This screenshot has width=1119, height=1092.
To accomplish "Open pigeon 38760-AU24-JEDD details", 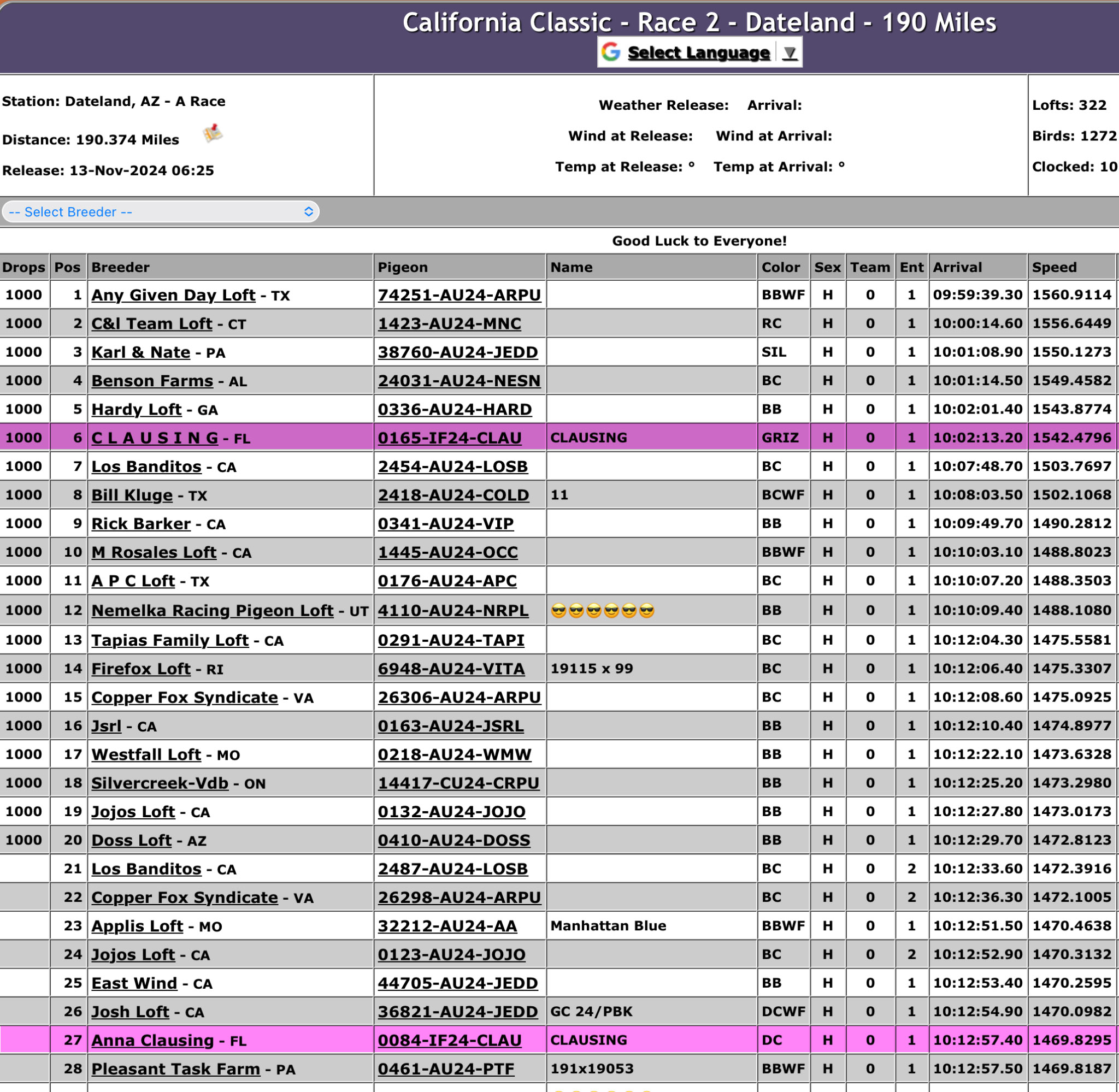I will coord(458,352).
